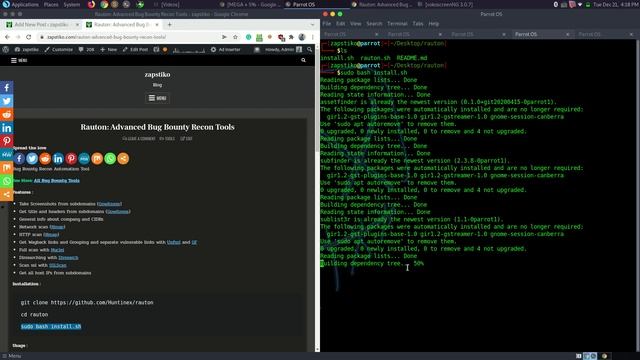This screenshot has height=360, width=640.
Task: Open All Bug Bounty Tools link
Action: coord(57,180)
